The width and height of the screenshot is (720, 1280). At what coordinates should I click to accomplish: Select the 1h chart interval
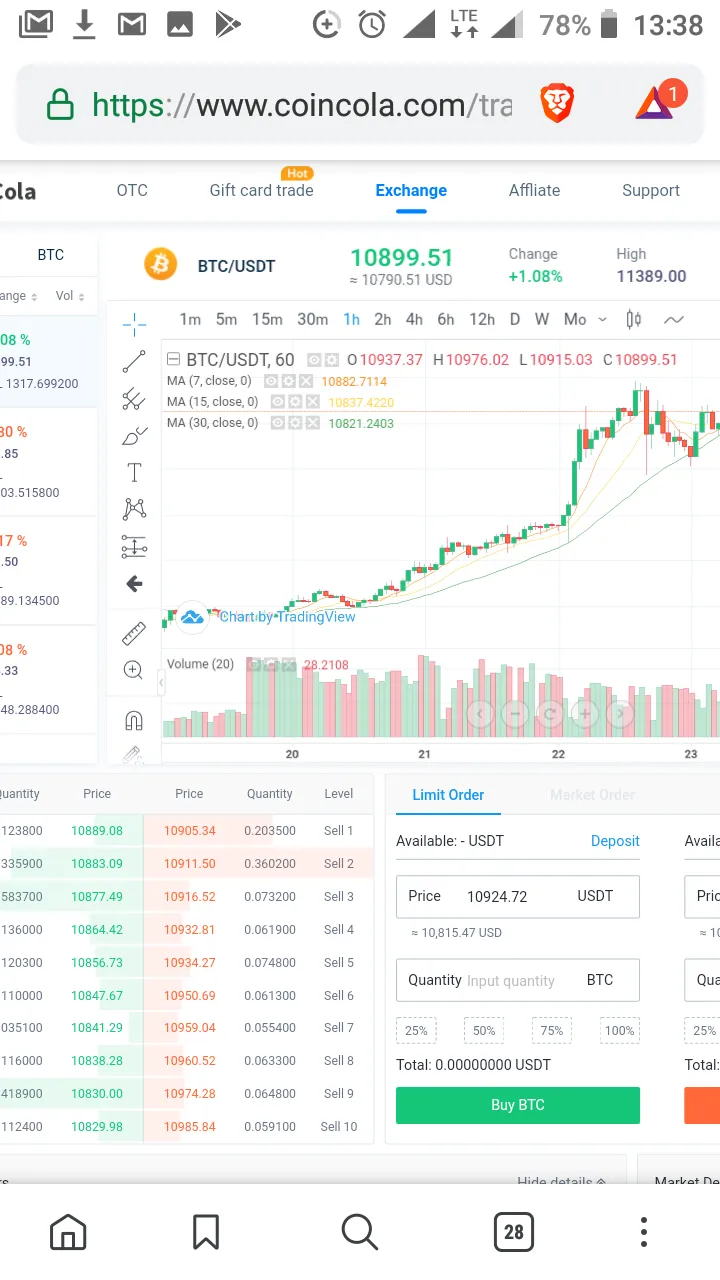[x=351, y=320]
